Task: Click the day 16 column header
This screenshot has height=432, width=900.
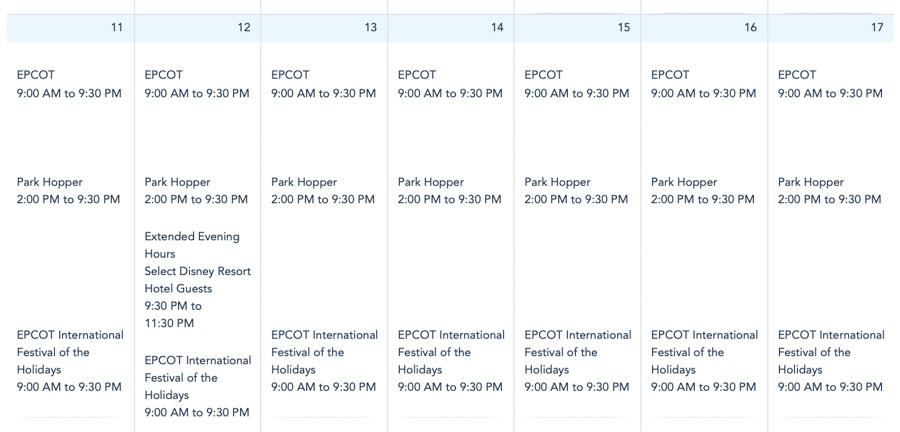Action: 750,27
